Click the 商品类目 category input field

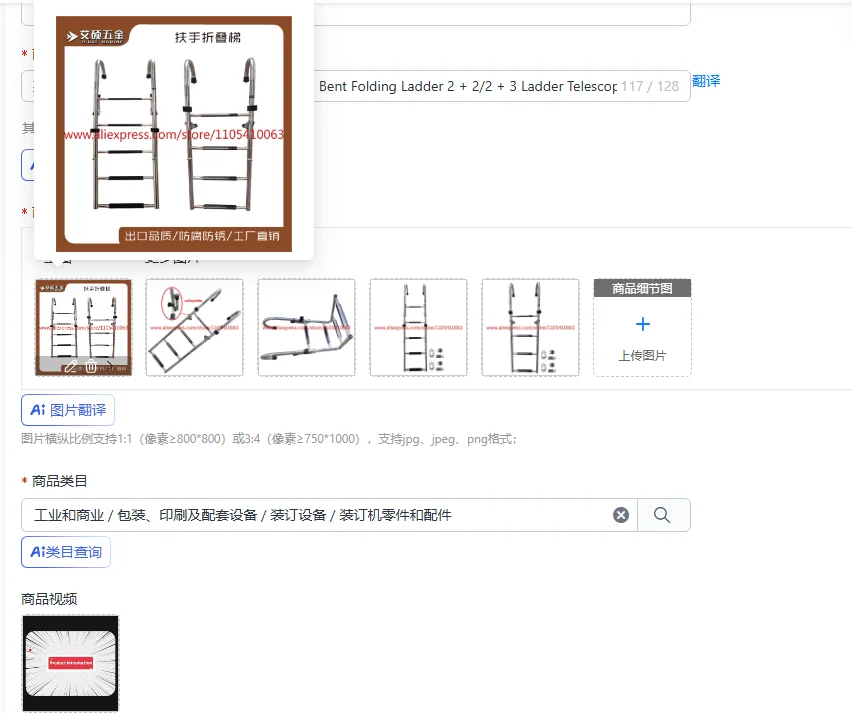(x=329, y=515)
